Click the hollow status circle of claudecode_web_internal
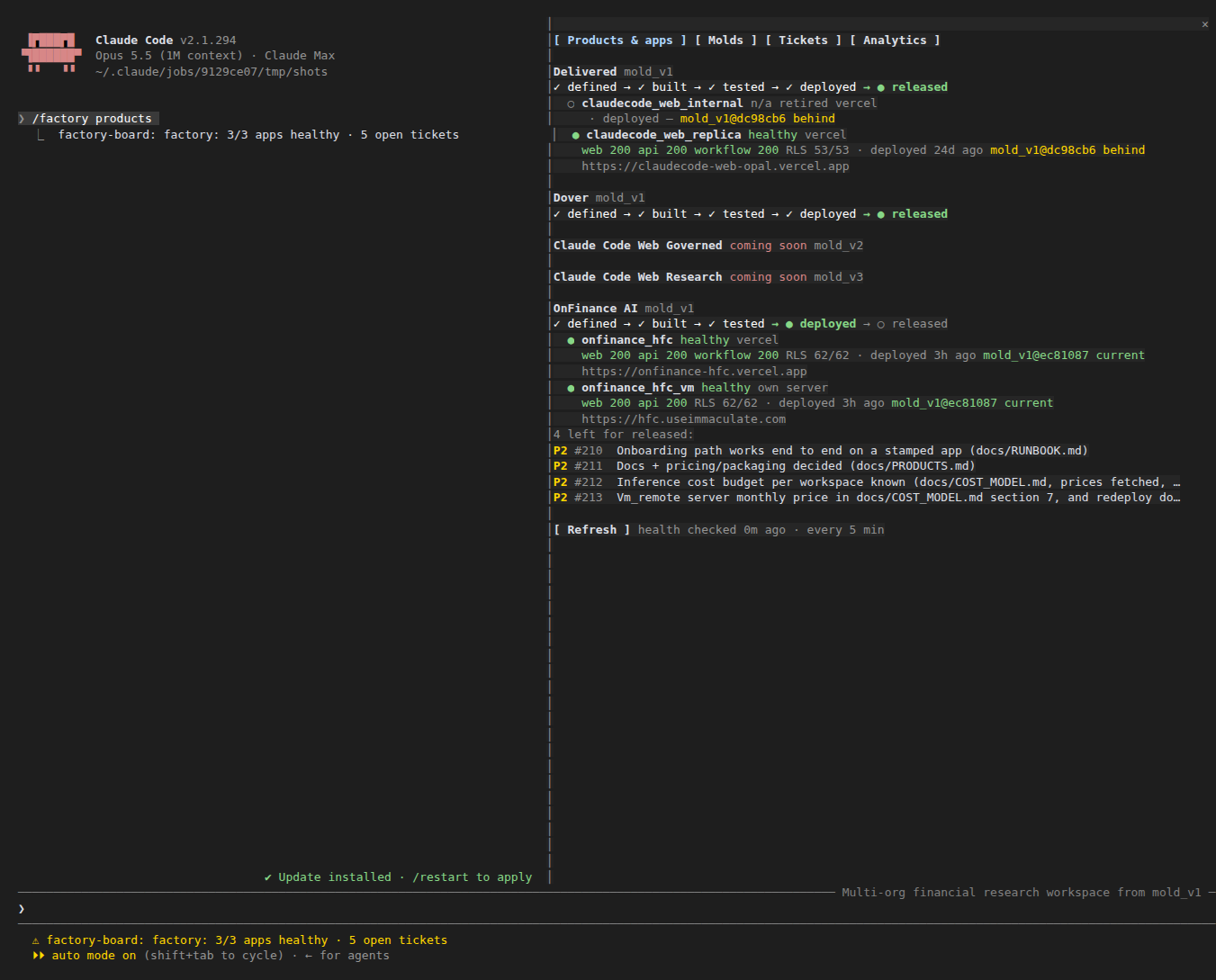Viewport: 1216px width, 980px height. [x=571, y=103]
